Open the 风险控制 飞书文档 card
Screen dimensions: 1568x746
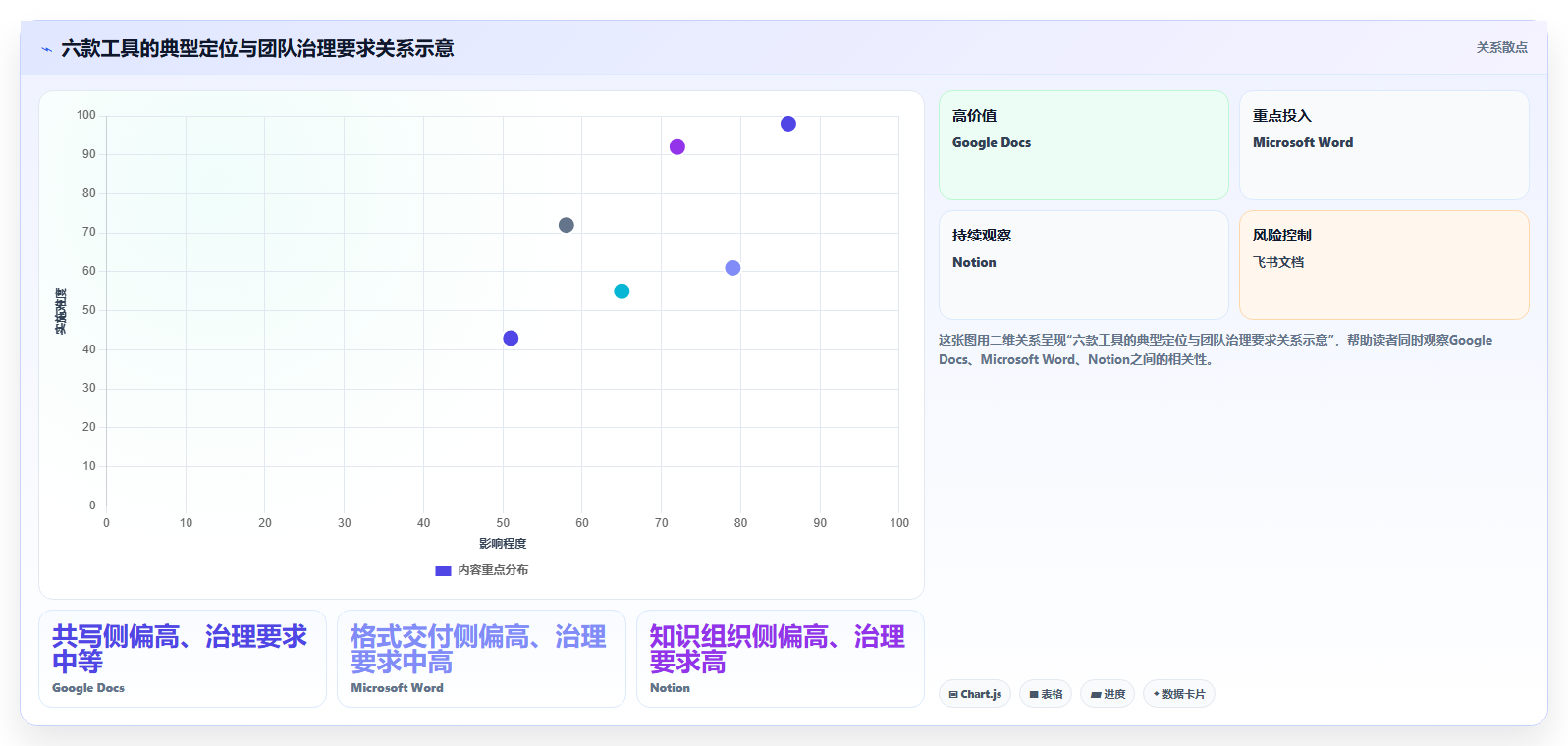(x=1383, y=265)
